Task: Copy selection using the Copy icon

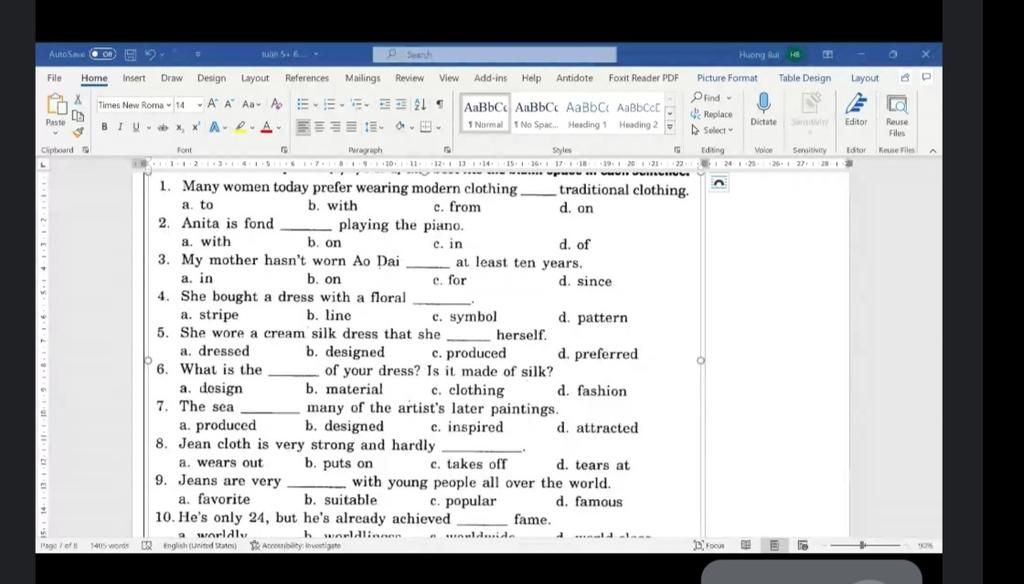Action: (x=78, y=116)
